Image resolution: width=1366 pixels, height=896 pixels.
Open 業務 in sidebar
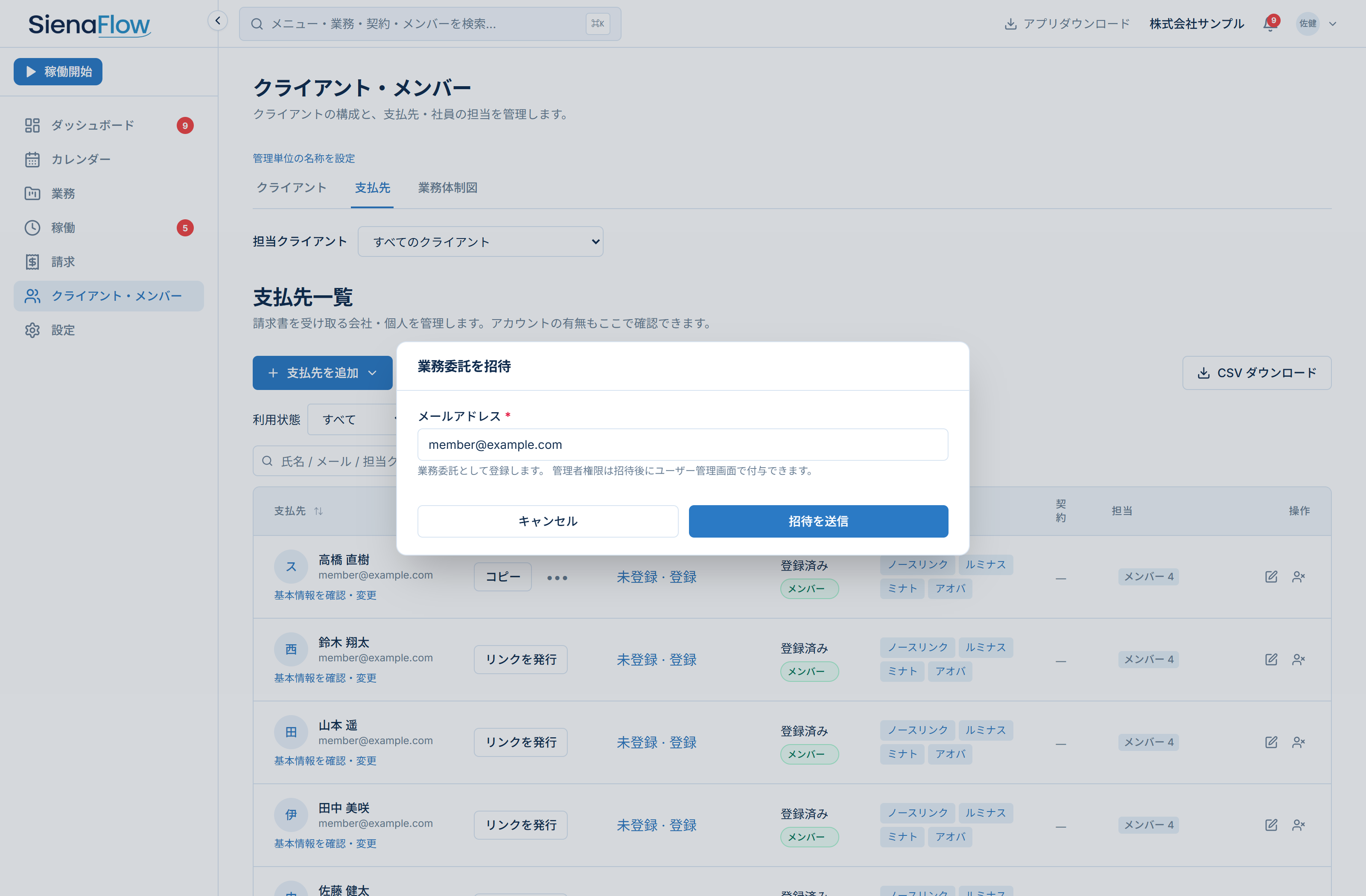pos(108,193)
